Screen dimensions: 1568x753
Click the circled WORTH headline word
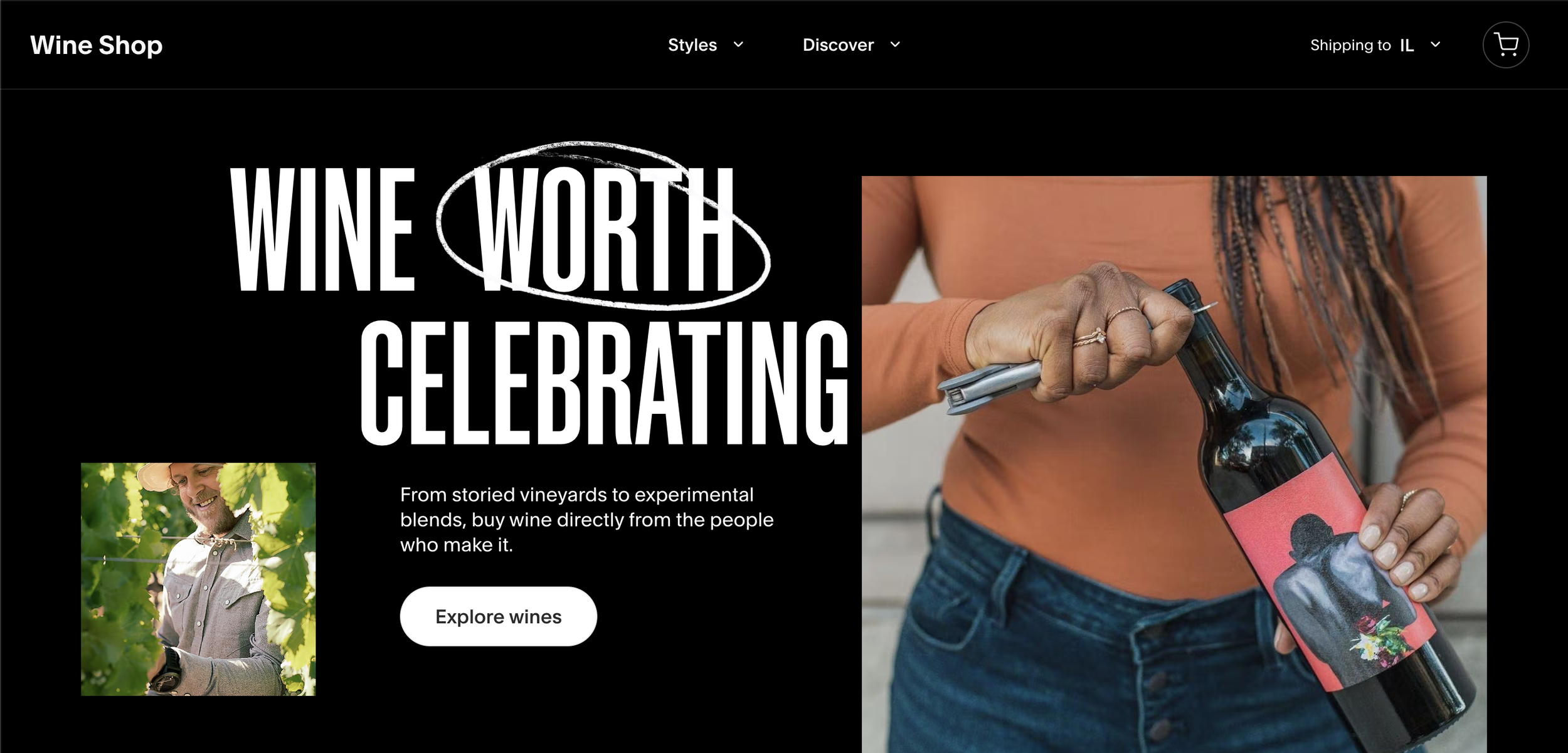(603, 229)
